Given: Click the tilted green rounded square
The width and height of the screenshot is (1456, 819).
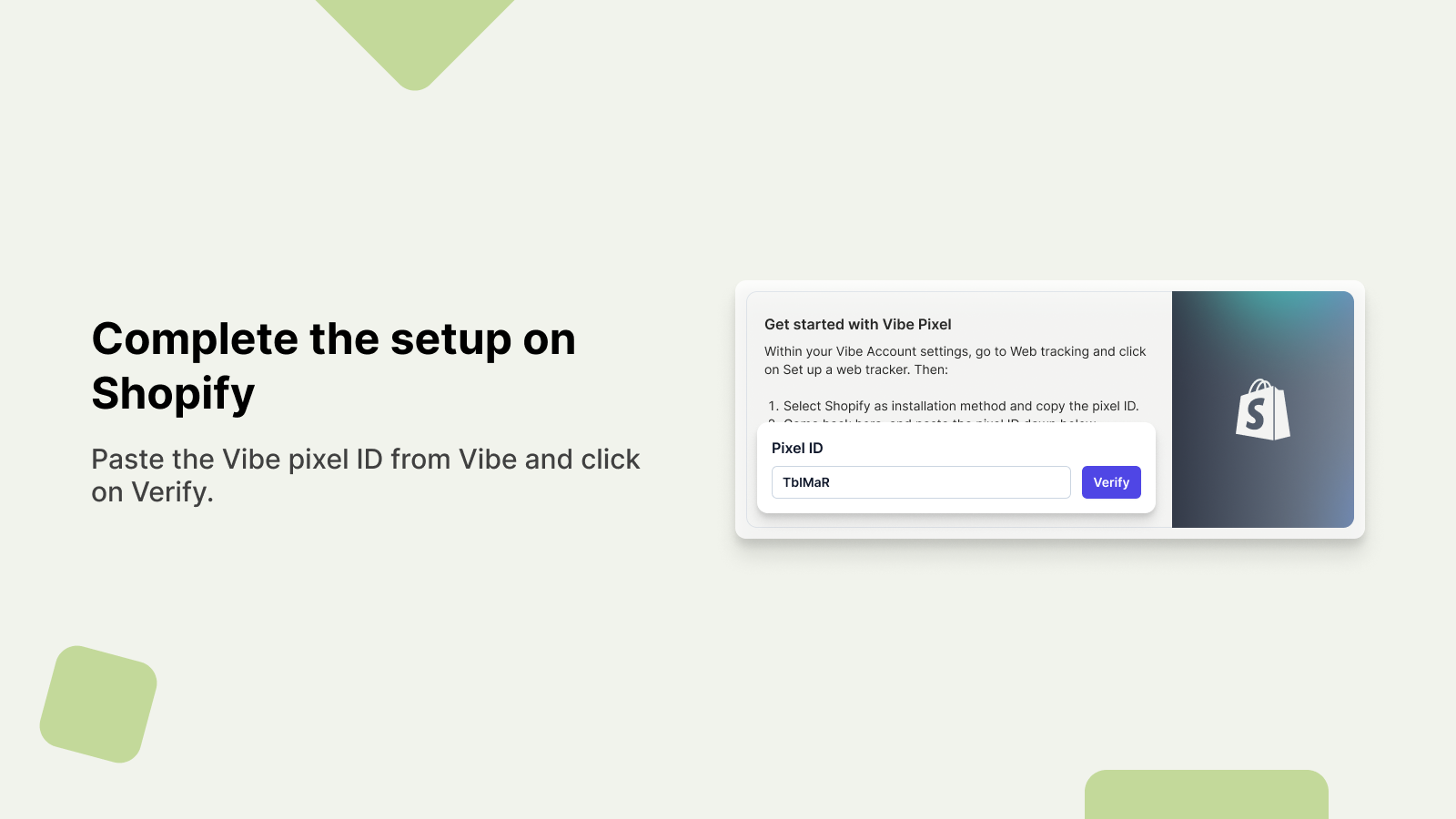Looking at the screenshot, I should [98, 704].
